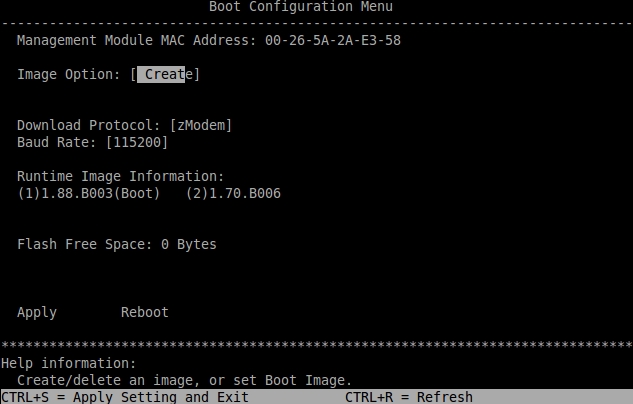Click the Help information heading
633x404 pixels.
[69, 363]
